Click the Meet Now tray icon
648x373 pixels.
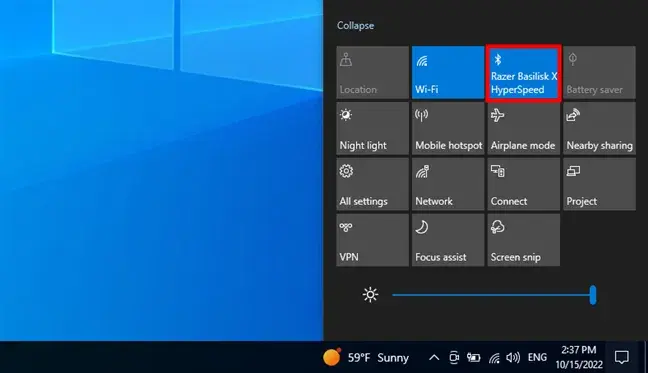click(x=454, y=357)
